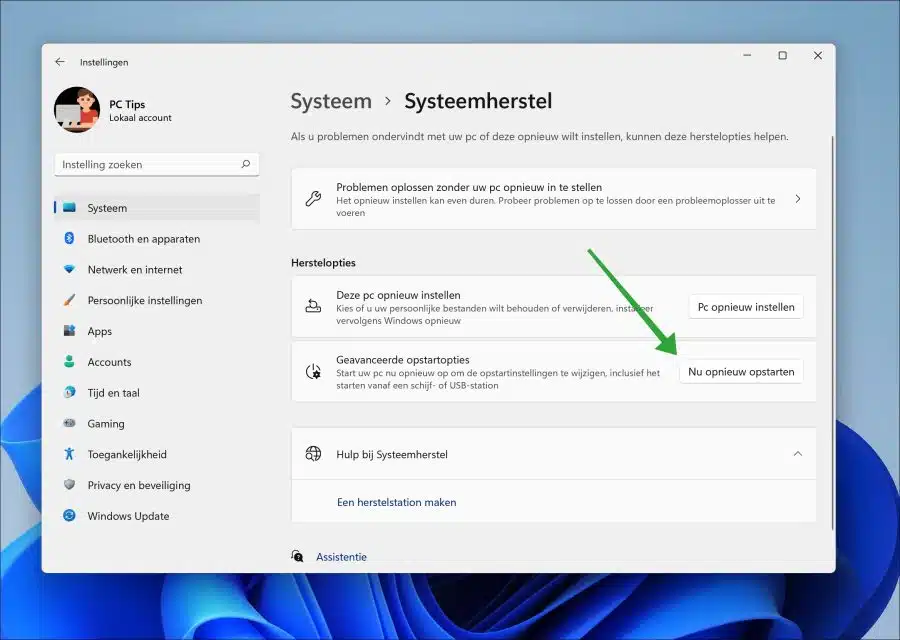Open the Apps label in the sidebar

(x=100, y=331)
